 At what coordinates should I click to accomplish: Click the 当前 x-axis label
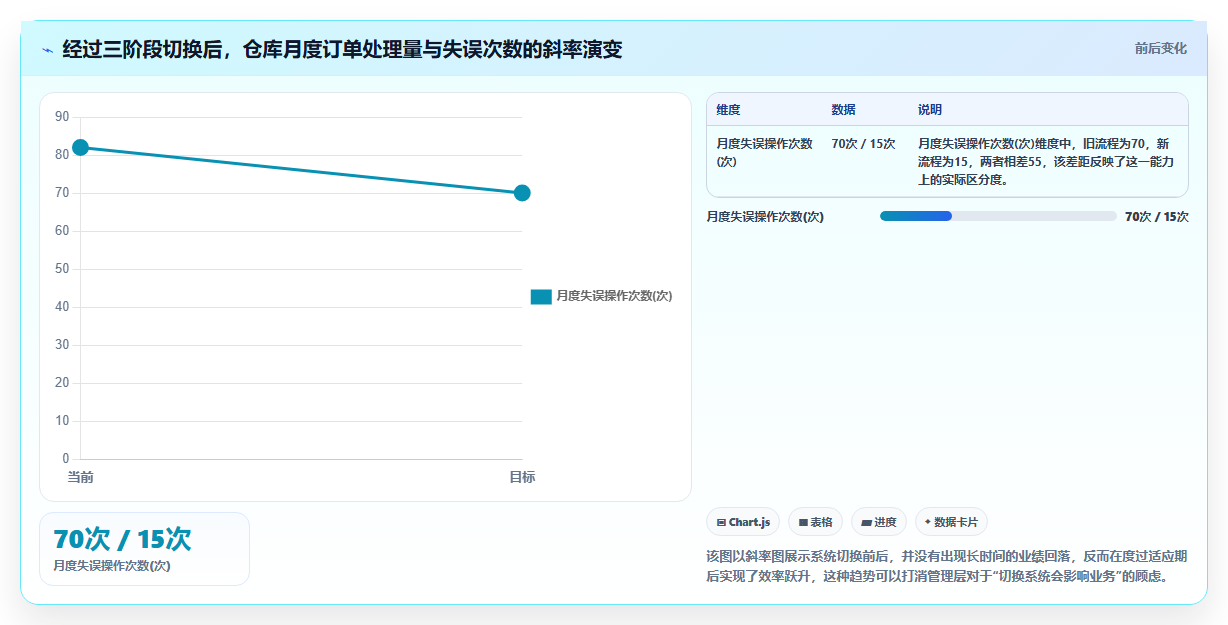coord(81,477)
